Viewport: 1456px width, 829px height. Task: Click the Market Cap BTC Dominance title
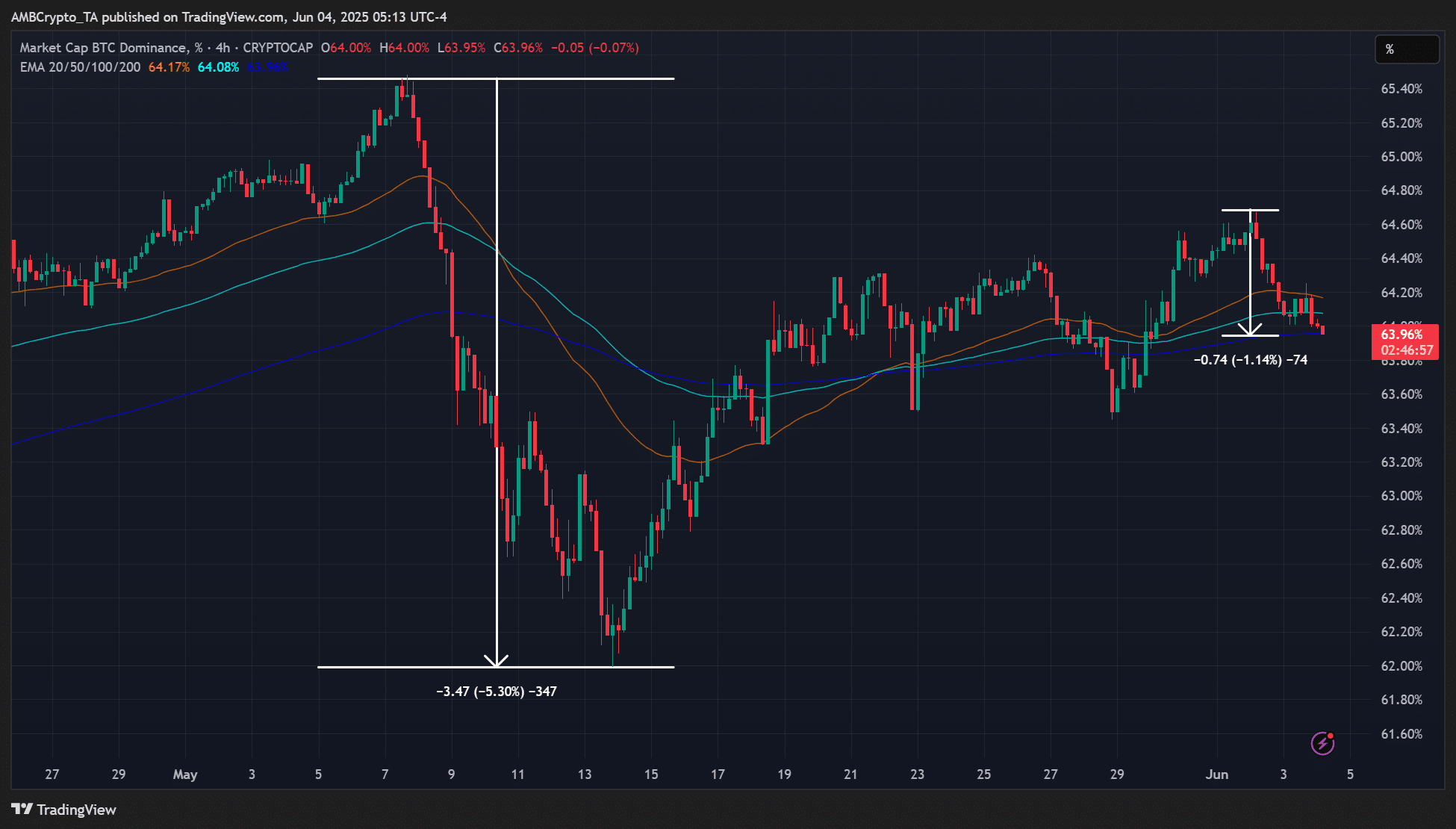click(x=103, y=48)
